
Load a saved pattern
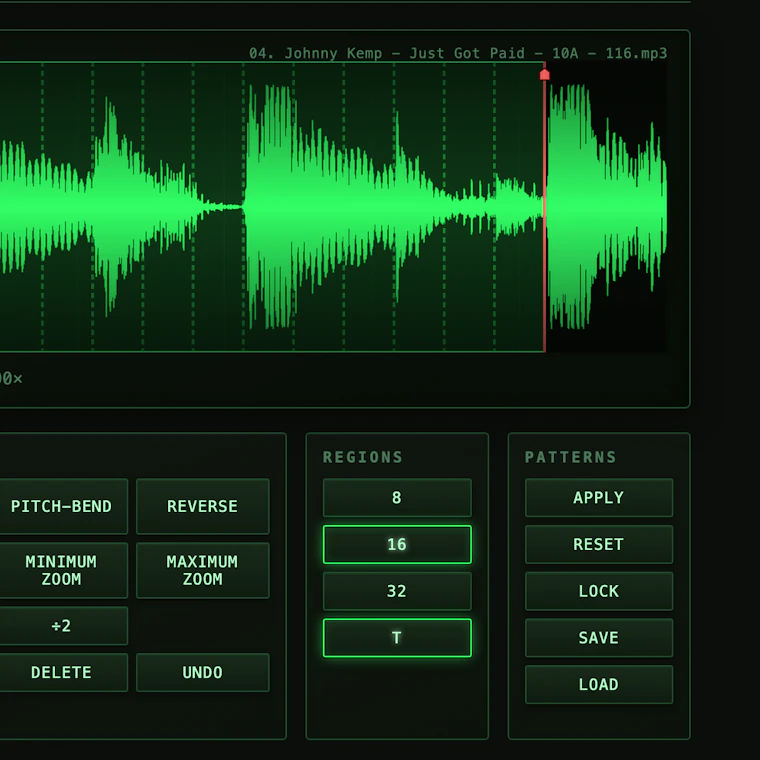(599, 684)
